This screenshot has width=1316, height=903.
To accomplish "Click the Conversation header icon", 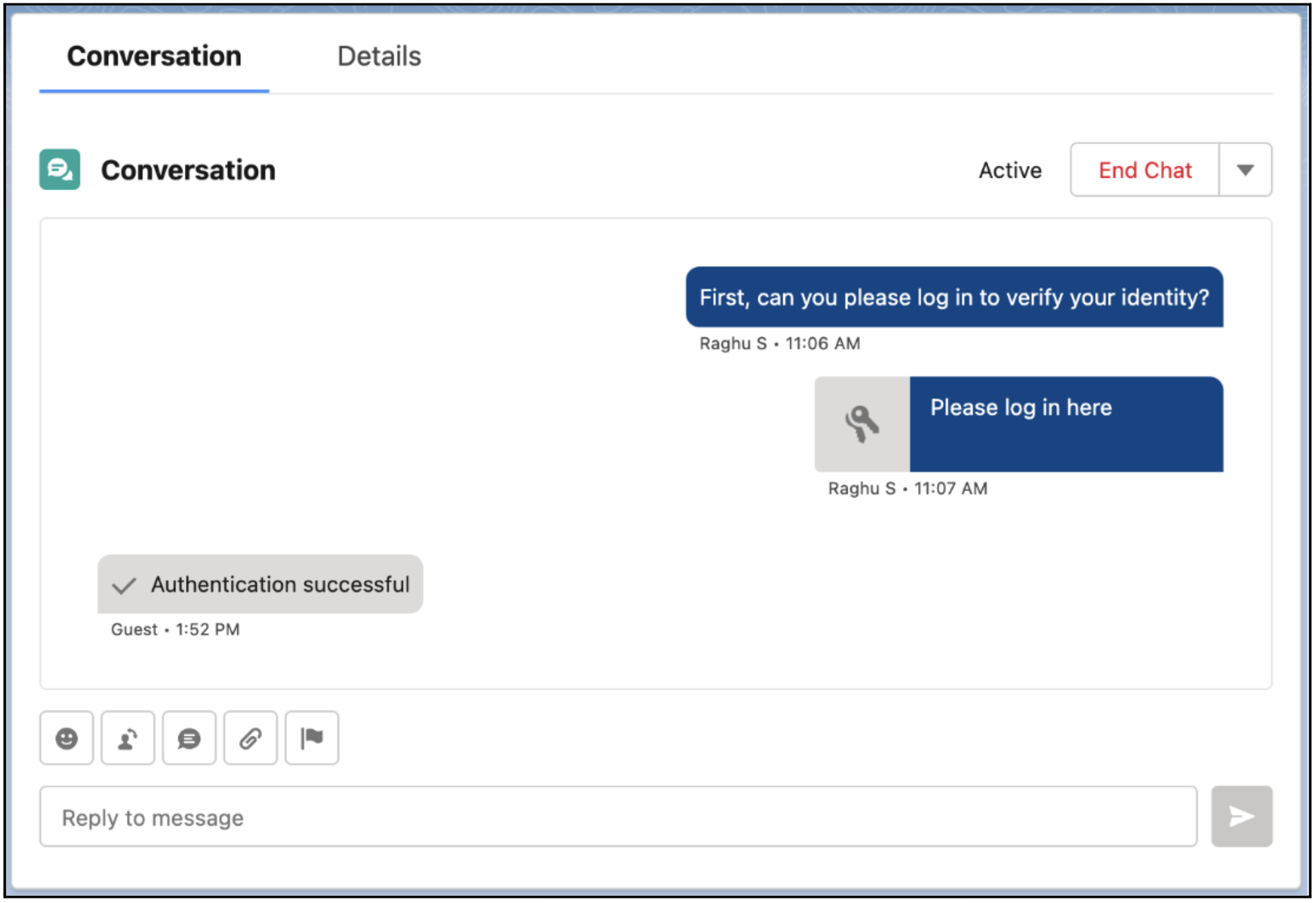I will (x=59, y=170).
